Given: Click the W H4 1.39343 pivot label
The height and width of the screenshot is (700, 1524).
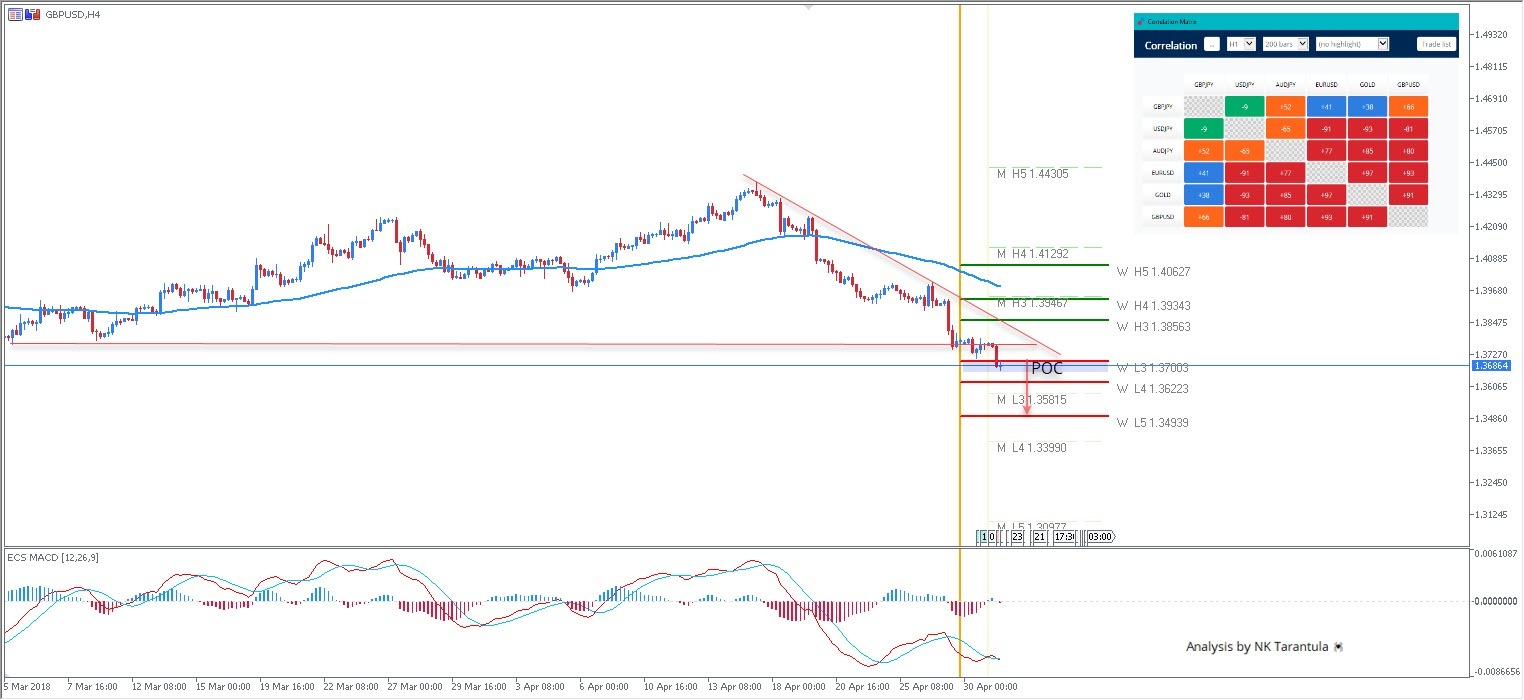Looking at the screenshot, I should click(x=1154, y=306).
